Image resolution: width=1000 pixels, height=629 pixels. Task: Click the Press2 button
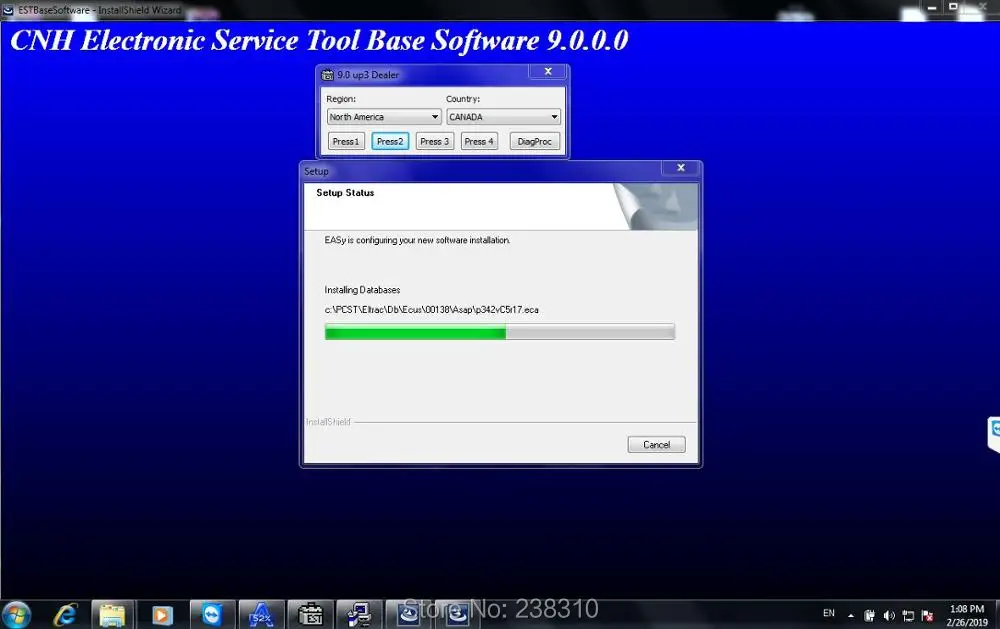click(390, 141)
